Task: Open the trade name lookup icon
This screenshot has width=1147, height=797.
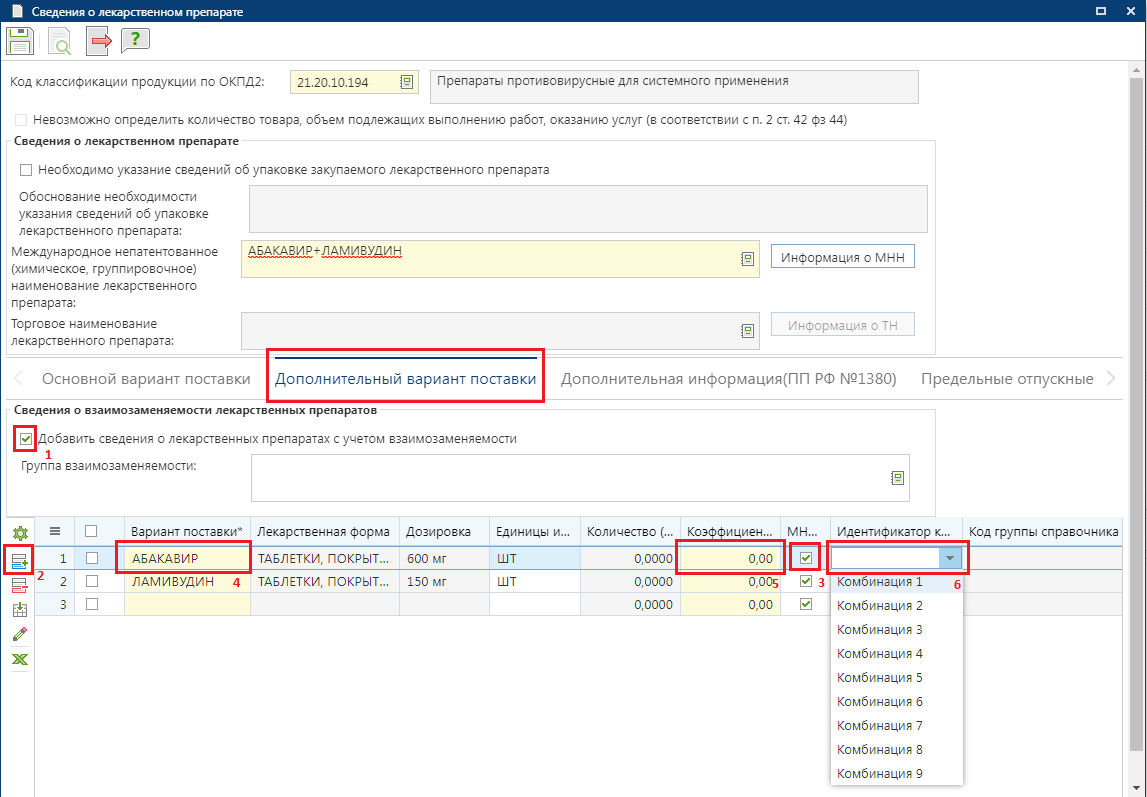Action: [747, 331]
